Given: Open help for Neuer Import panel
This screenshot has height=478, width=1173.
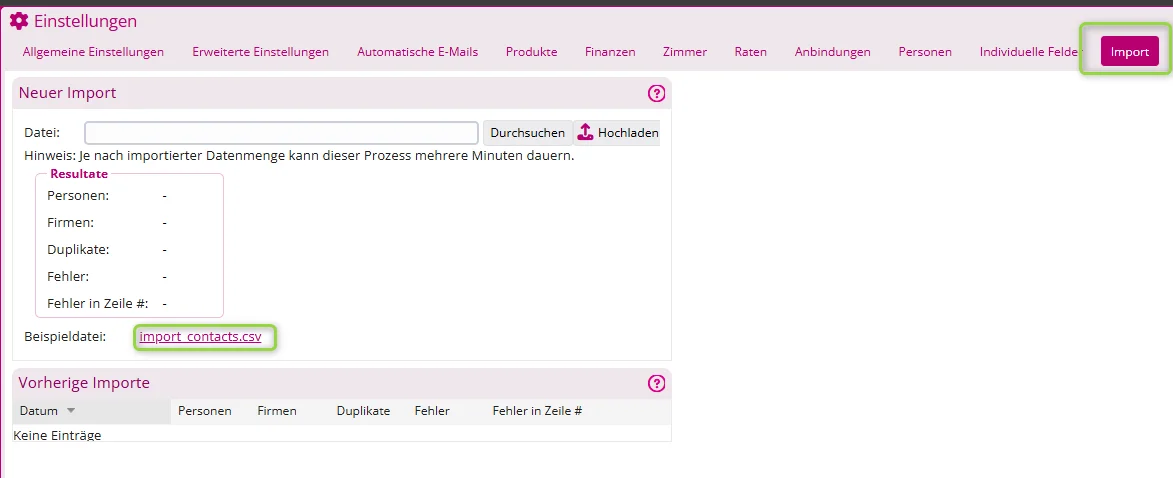Looking at the screenshot, I should point(656,94).
